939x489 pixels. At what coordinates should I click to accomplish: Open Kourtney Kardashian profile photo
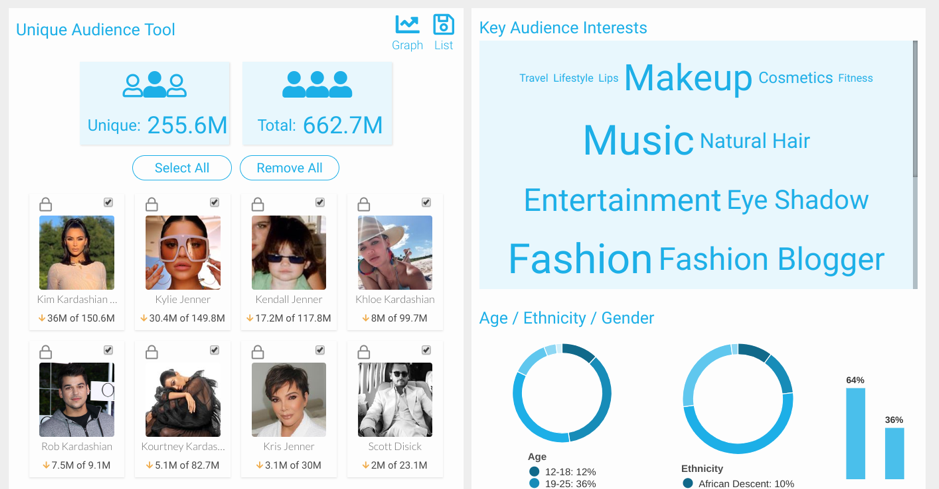pos(183,400)
